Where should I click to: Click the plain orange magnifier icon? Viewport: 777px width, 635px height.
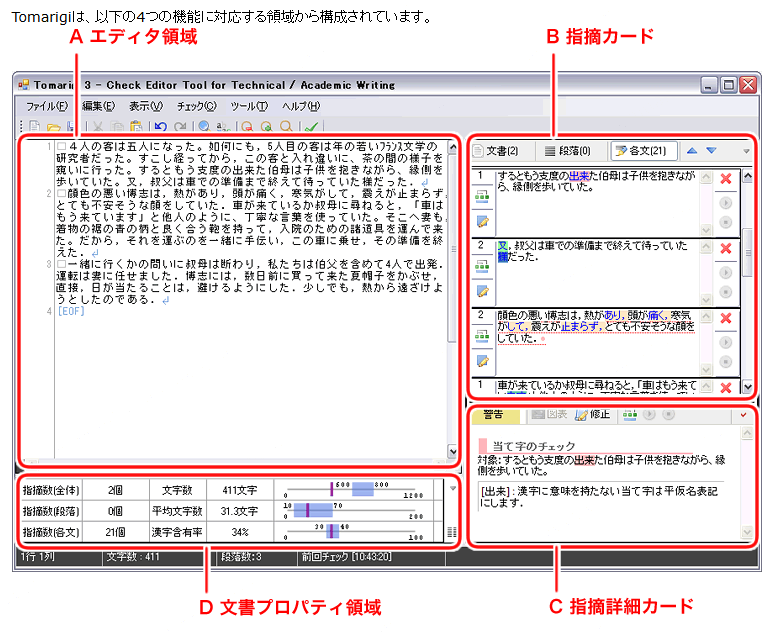pyautogui.click(x=286, y=126)
